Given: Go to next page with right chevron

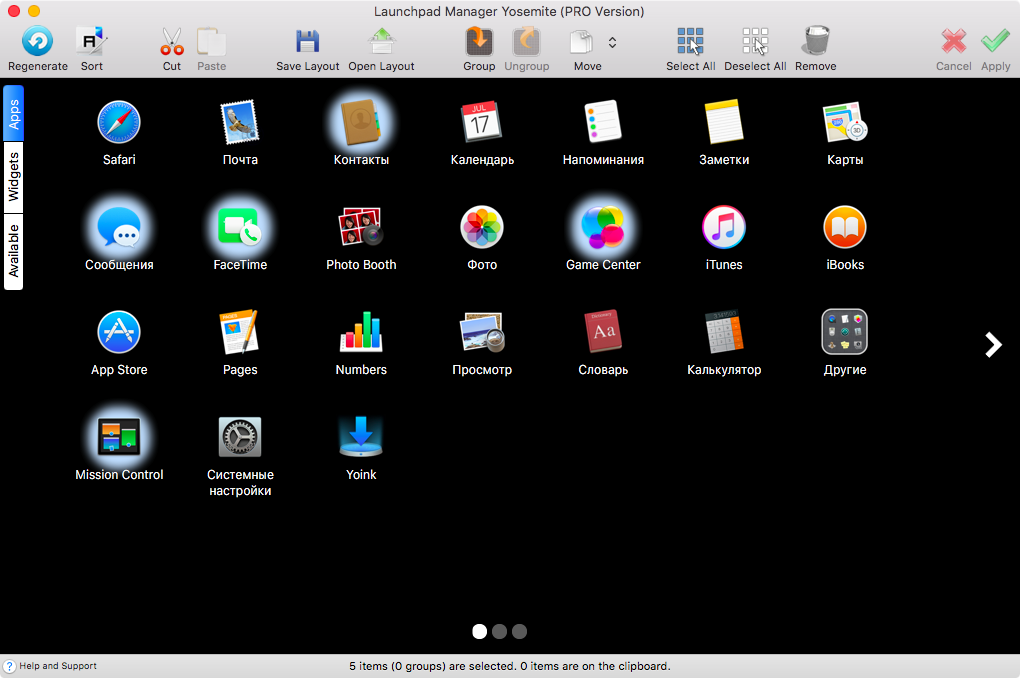Looking at the screenshot, I should click(x=993, y=344).
